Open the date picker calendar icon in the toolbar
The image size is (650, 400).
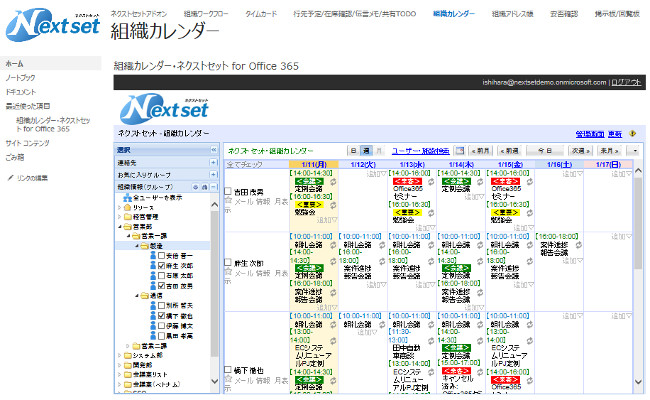460,150
